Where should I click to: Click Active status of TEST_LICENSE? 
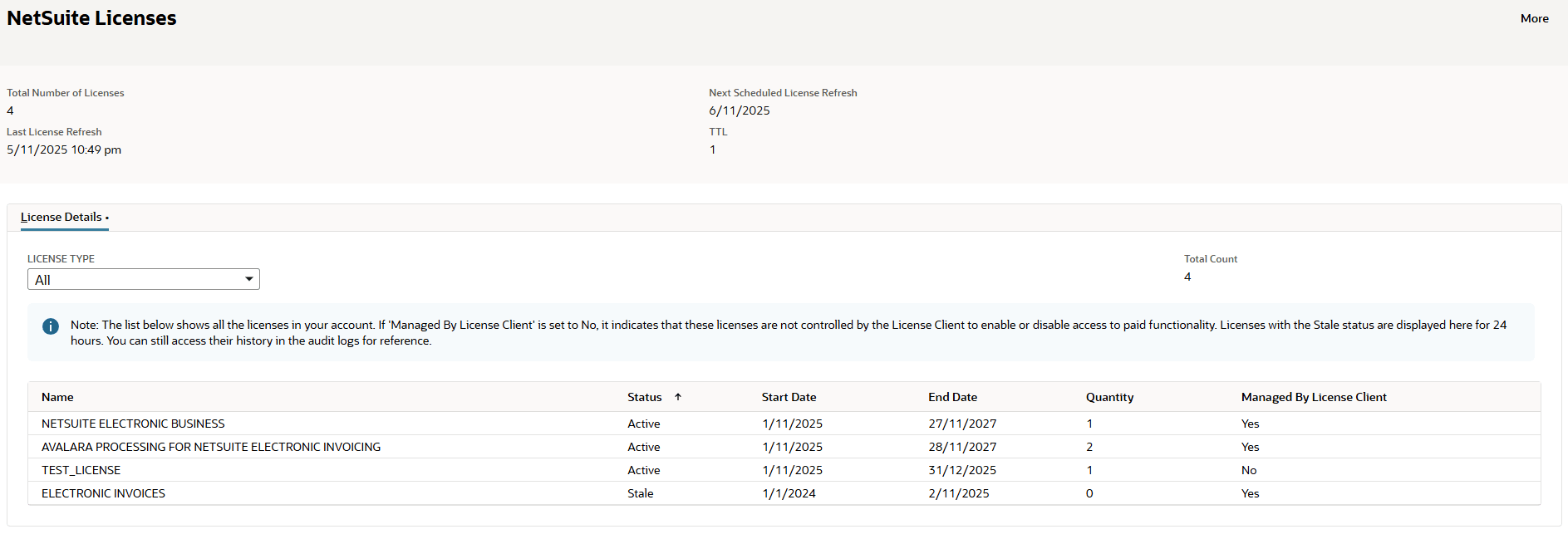coord(644,470)
